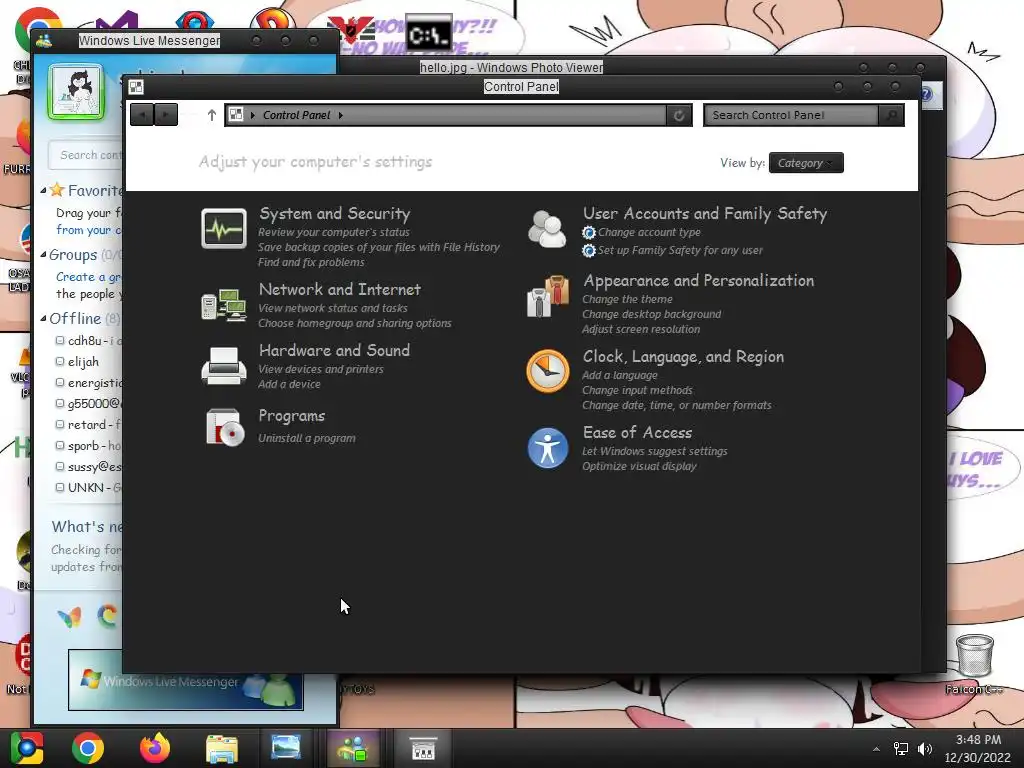Open Network and Internet category
1024x768 pixels.
[x=340, y=289]
